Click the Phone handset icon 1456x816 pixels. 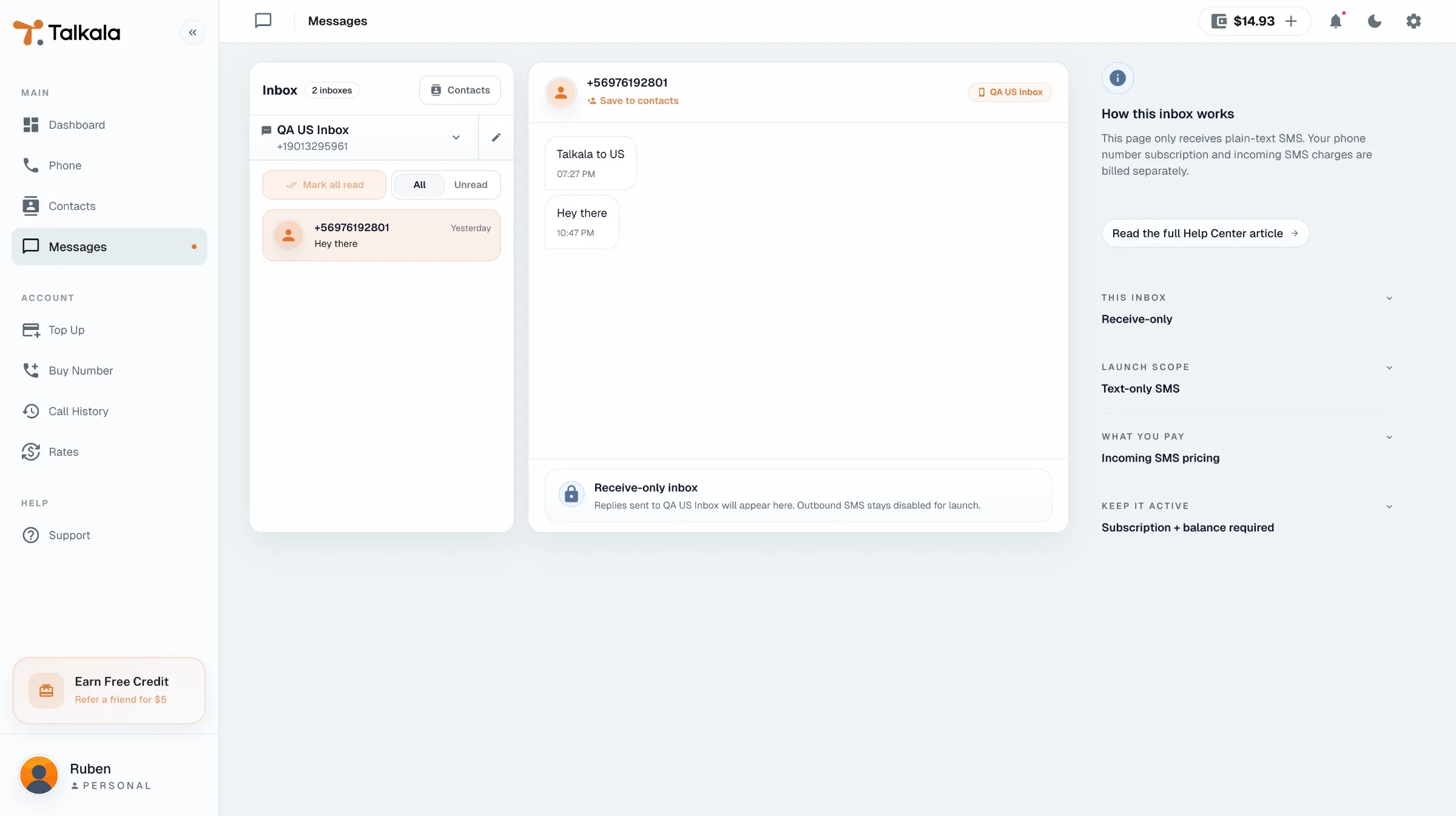point(31,166)
